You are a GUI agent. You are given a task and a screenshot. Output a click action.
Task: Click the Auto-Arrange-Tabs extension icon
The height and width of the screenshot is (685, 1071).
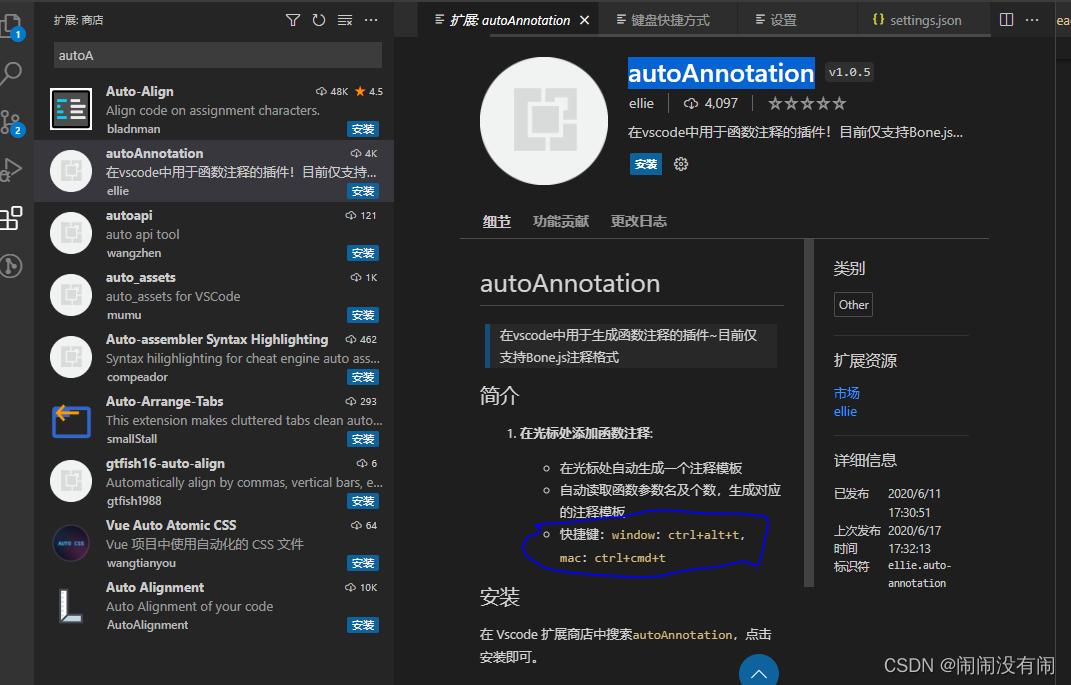71,421
